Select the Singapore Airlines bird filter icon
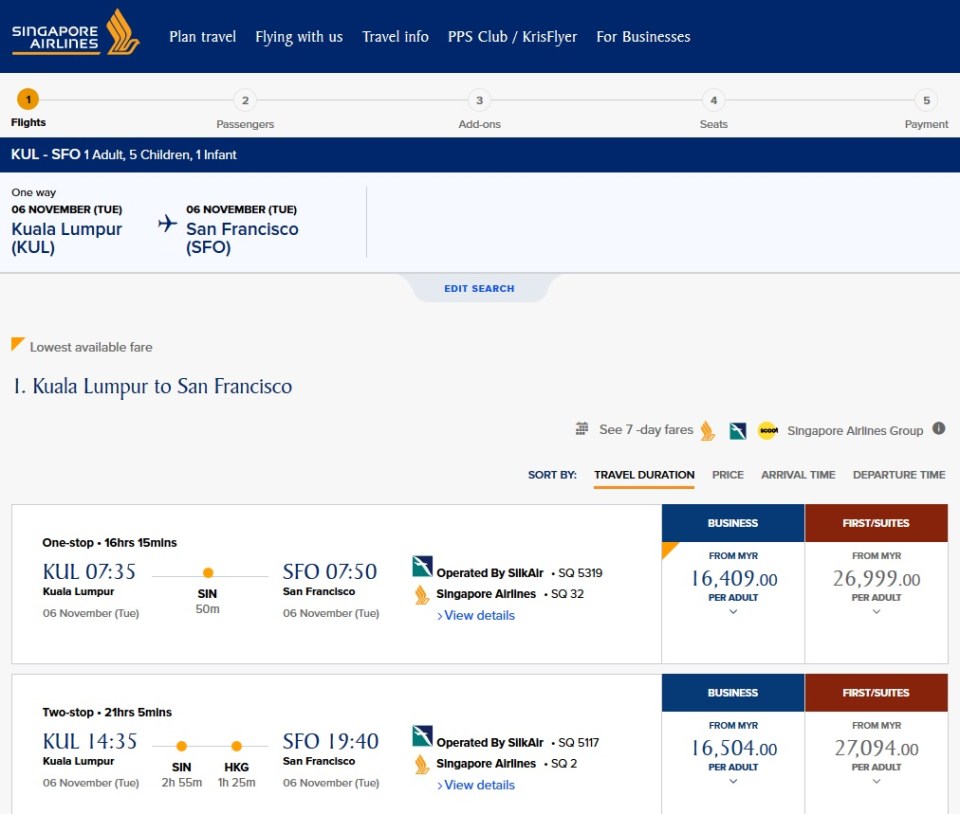Screen dimensions: 960x814 point(707,430)
